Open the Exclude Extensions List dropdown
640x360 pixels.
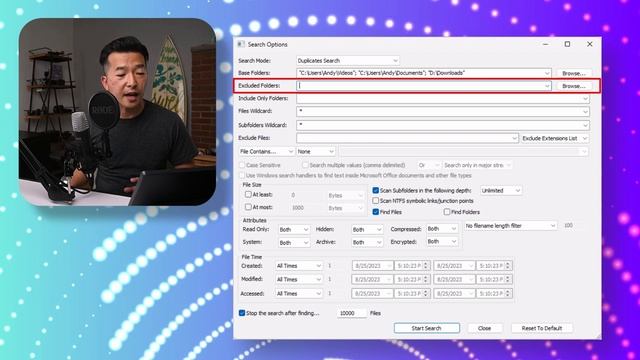(x=555, y=138)
